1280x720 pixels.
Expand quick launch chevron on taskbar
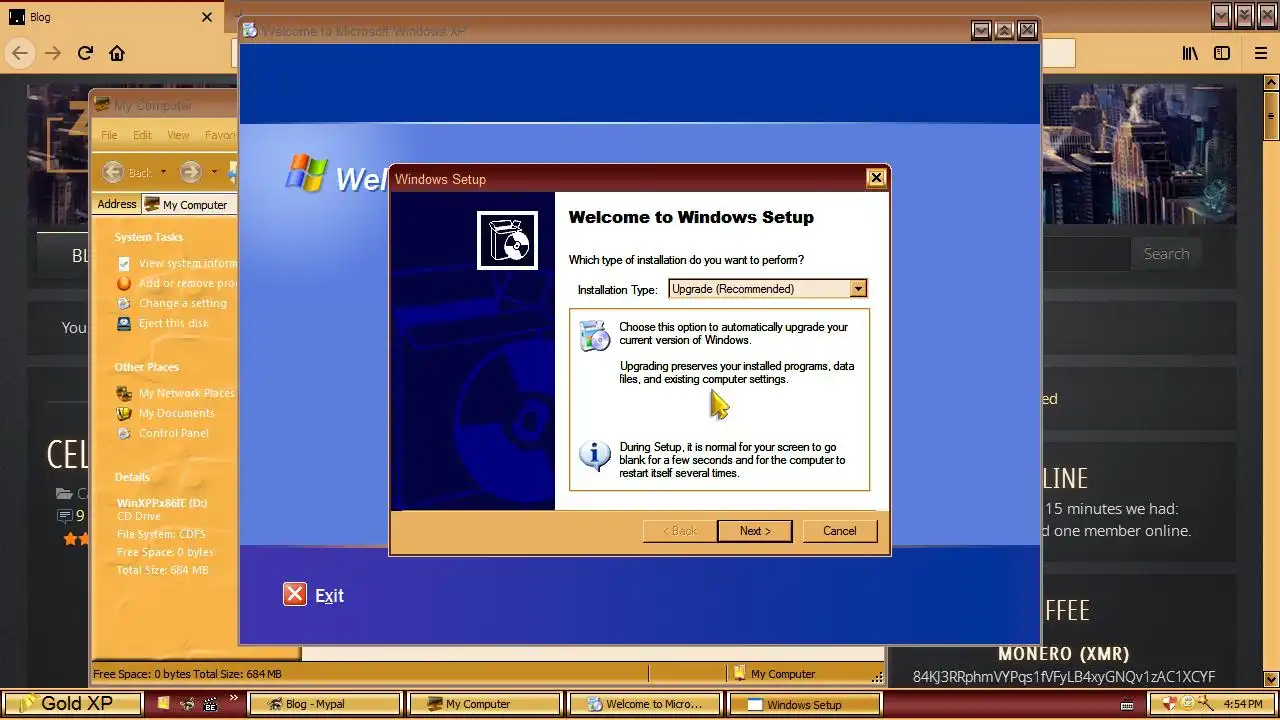tap(234, 698)
